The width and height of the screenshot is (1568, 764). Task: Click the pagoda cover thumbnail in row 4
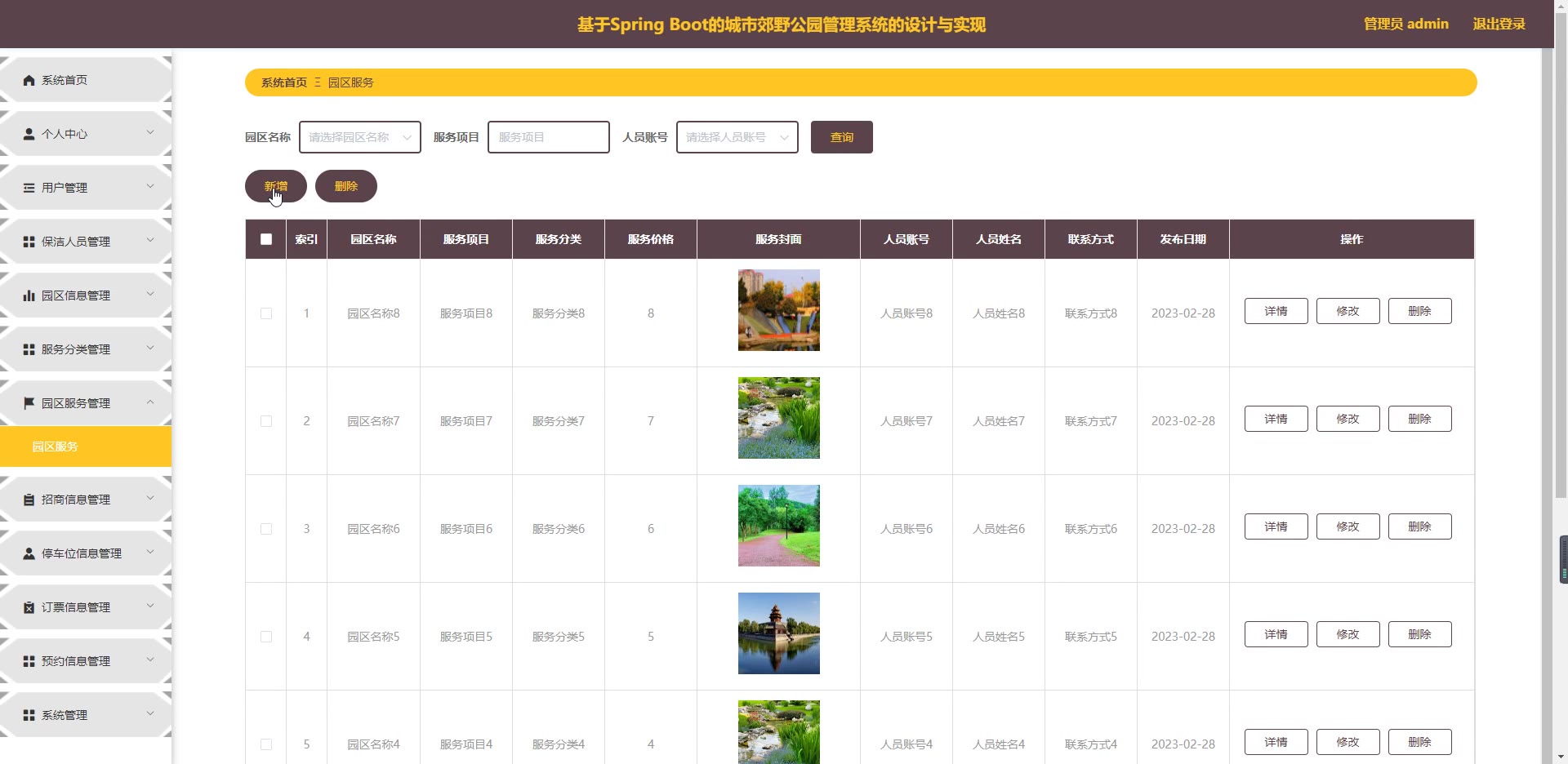(778, 633)
